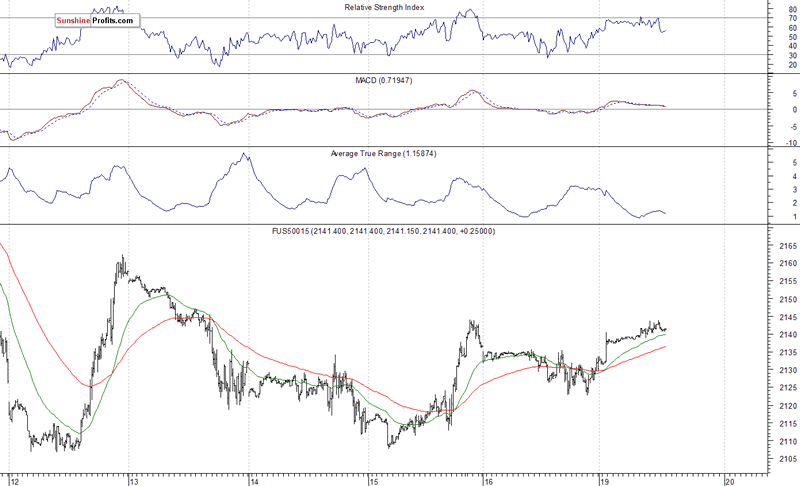The width and height of the screenshot is (800, 486).
Task: Click date marker 16 on time axis
Action: pyautogui.click(x=487, y=479)
